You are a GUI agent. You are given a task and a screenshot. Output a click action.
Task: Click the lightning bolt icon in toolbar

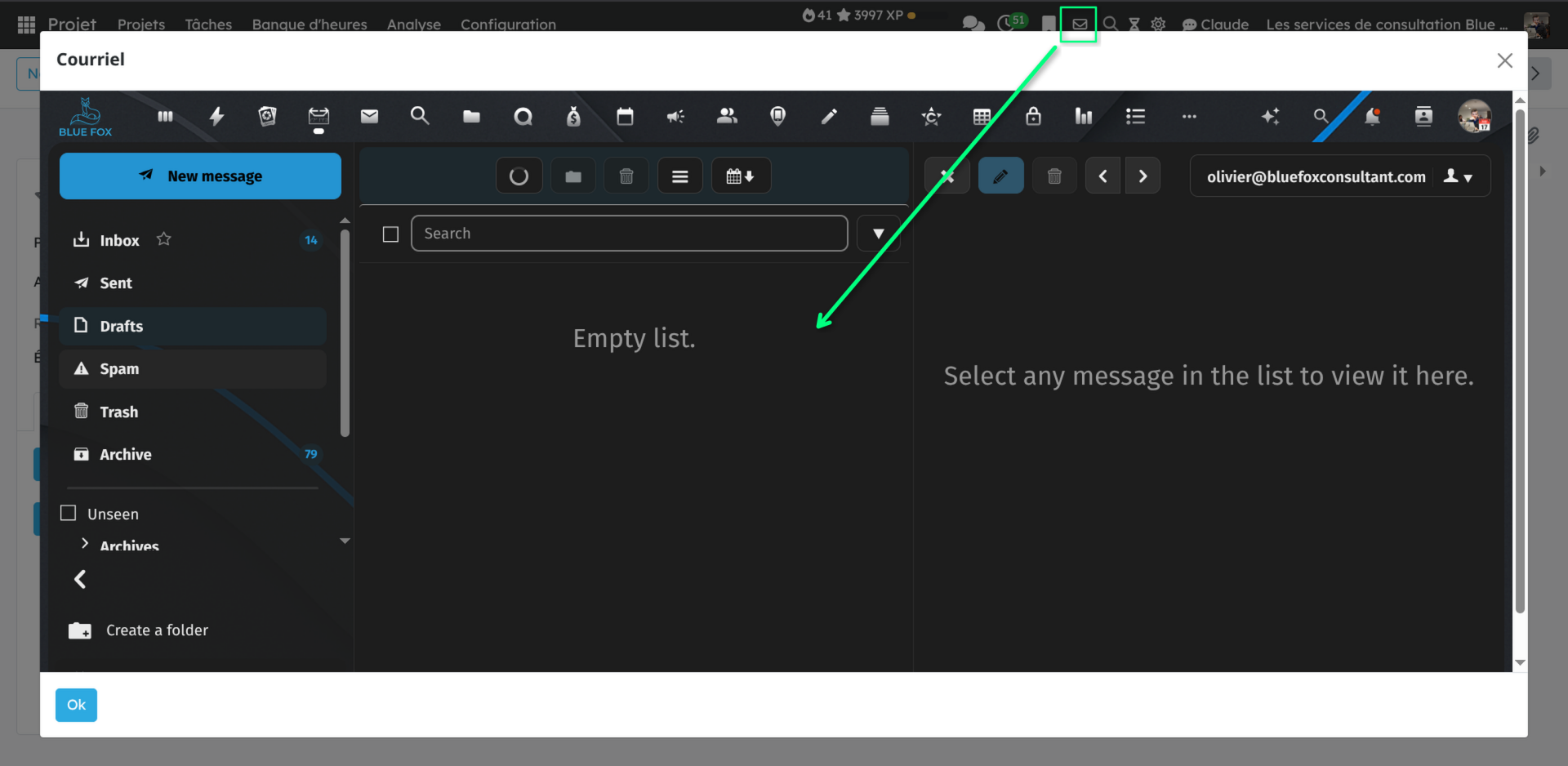tap(216, 117)
